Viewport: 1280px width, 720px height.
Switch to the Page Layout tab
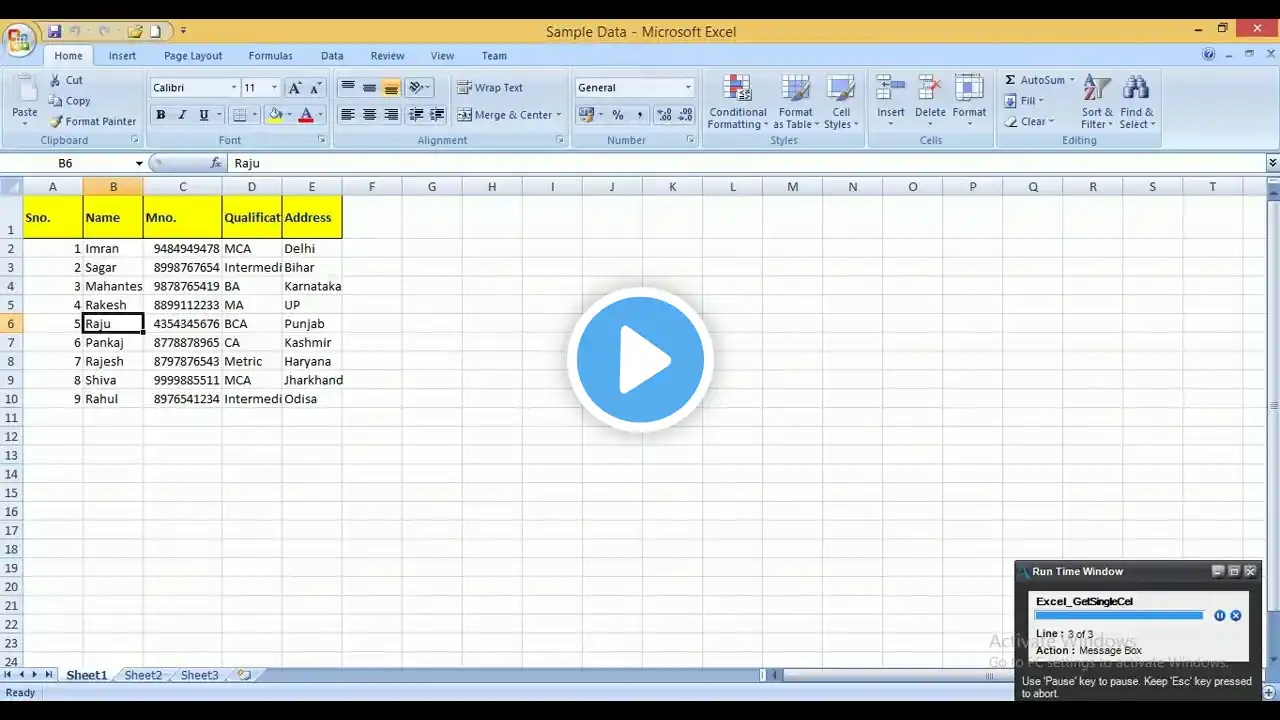click(193, 56)
